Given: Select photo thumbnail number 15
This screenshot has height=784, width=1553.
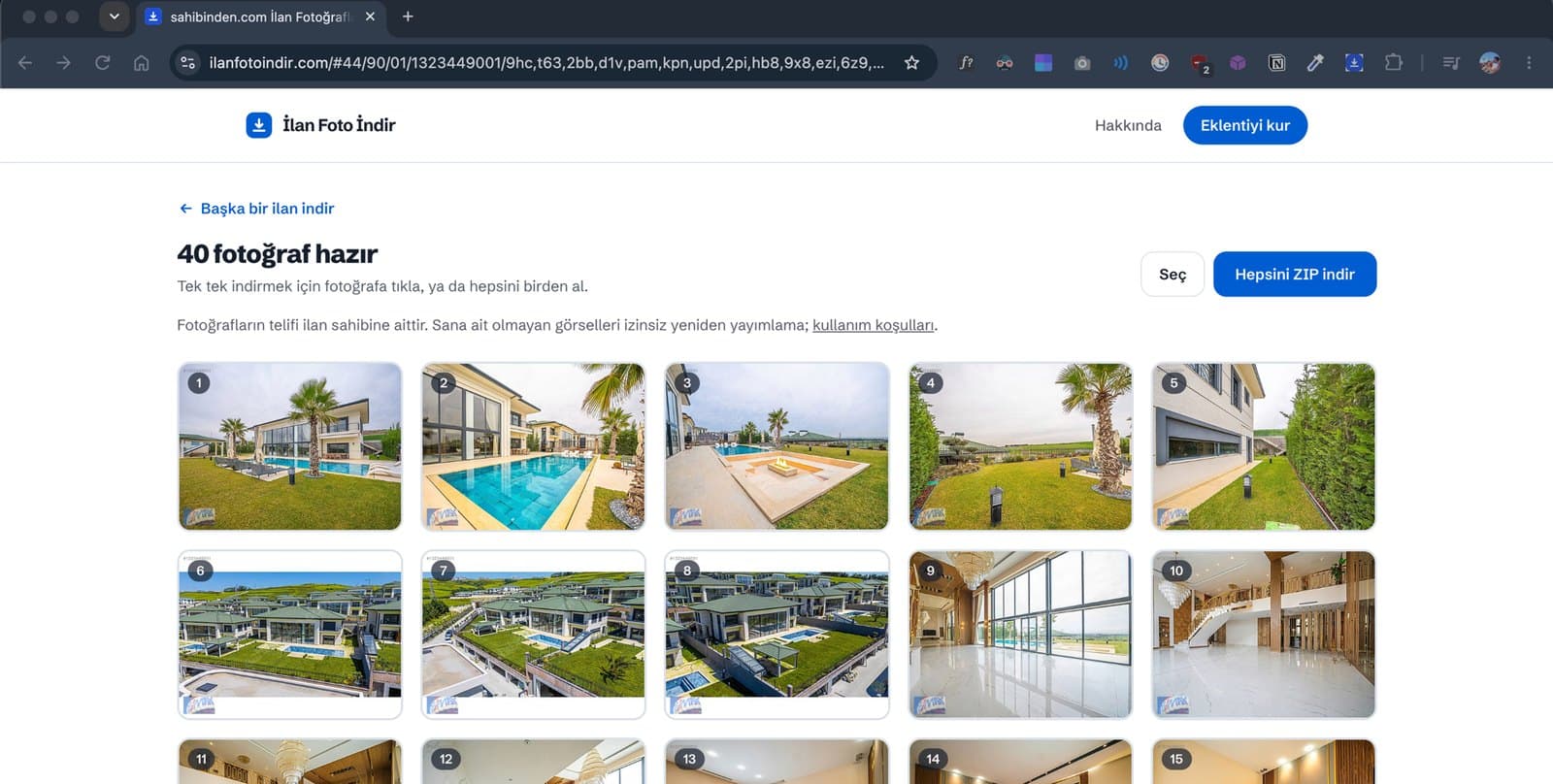Looking at the screenshot, I should [x=1264, y=762].
